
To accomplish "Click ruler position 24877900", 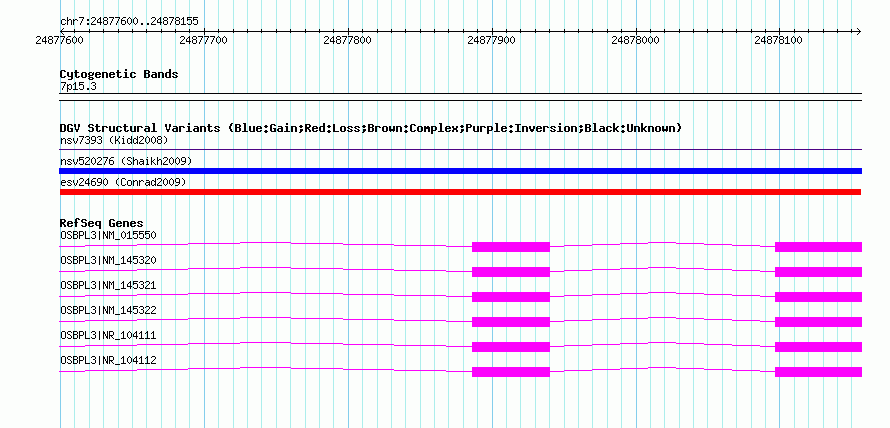I will 492,40.
